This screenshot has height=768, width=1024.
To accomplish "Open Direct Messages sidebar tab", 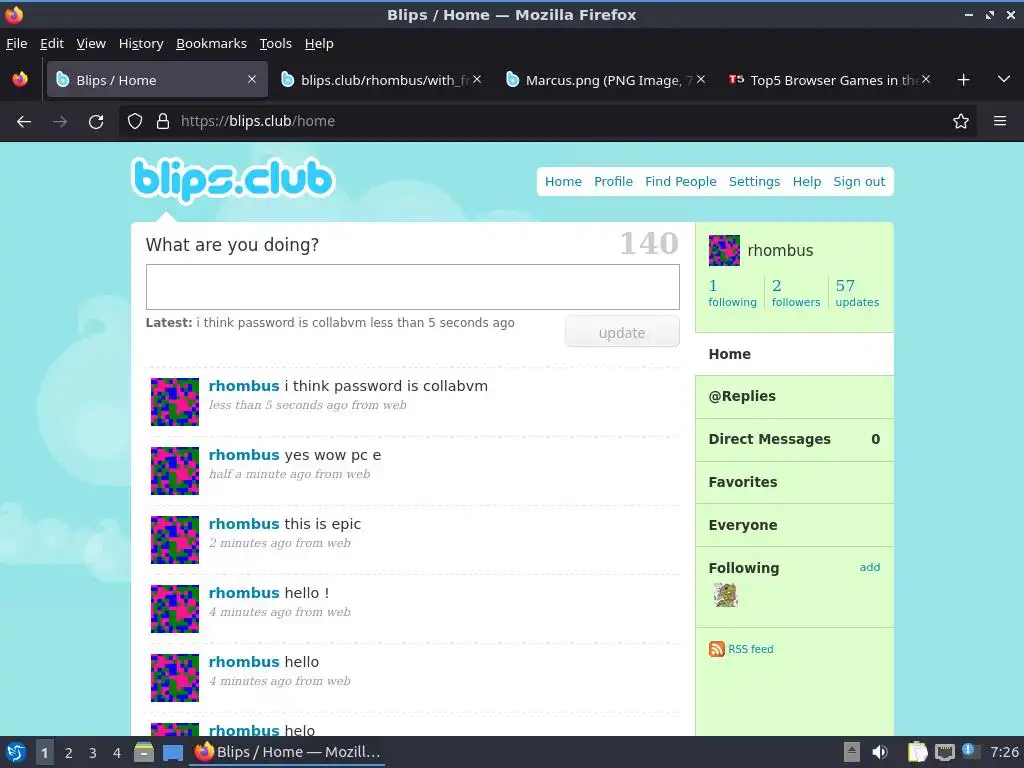I will click(794, 440).
